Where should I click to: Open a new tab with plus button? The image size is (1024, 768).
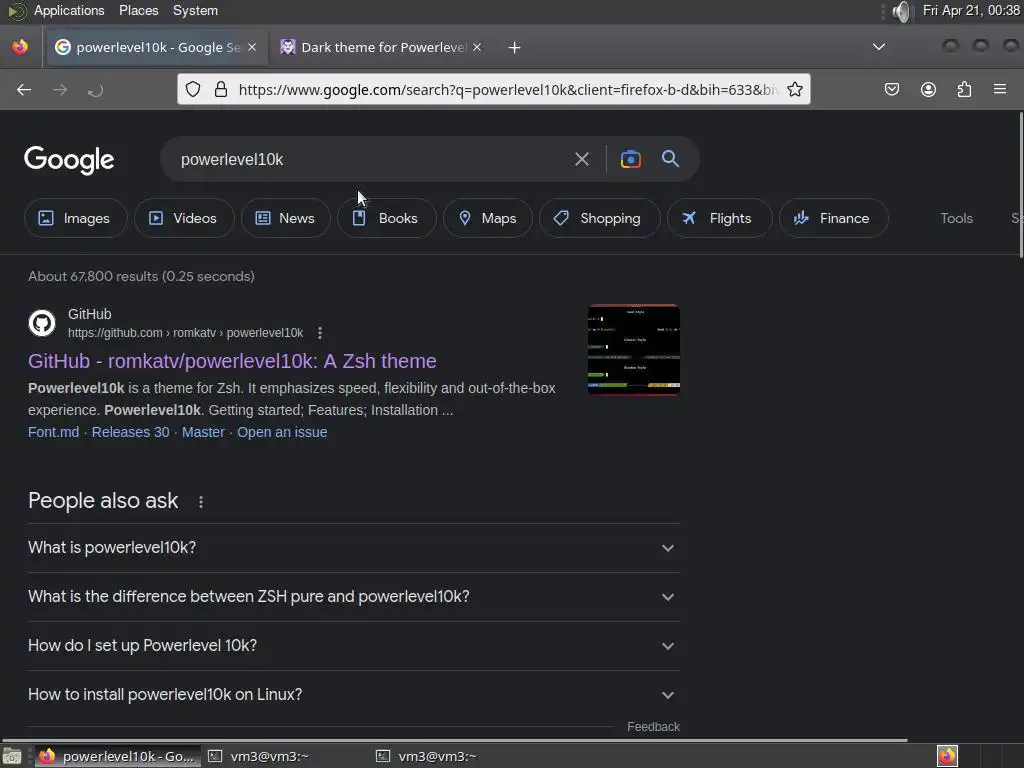[515, 48]
